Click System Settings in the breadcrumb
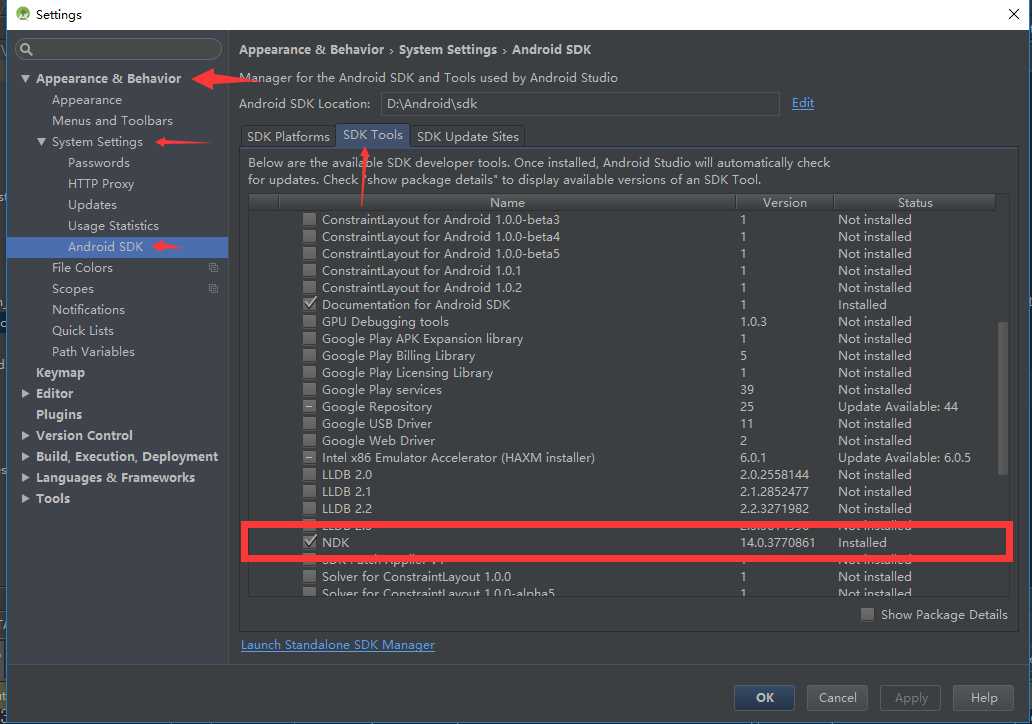1032x724 pixels. pos(448,50)
